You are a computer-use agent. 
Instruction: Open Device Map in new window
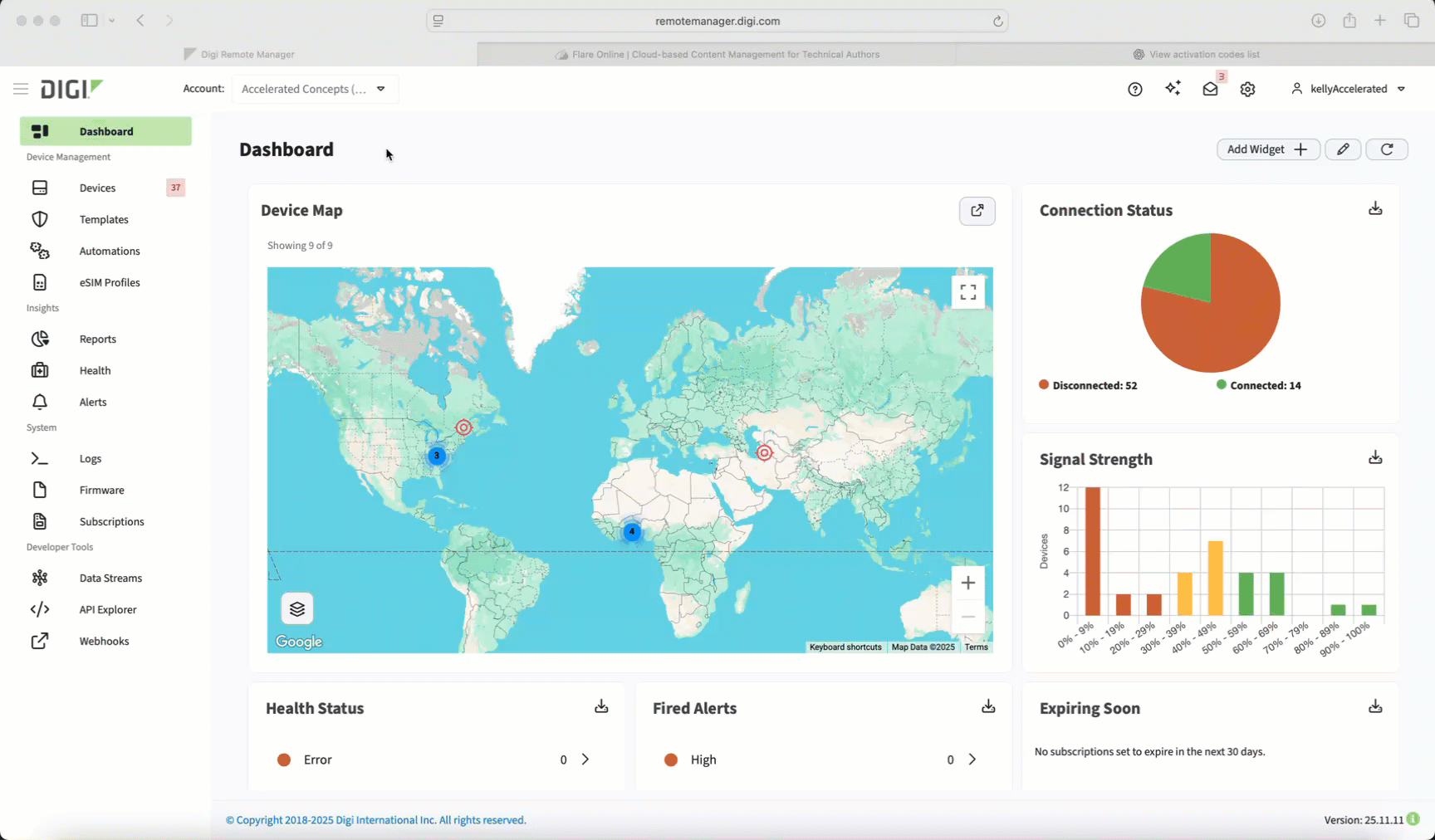click(977, 211)
